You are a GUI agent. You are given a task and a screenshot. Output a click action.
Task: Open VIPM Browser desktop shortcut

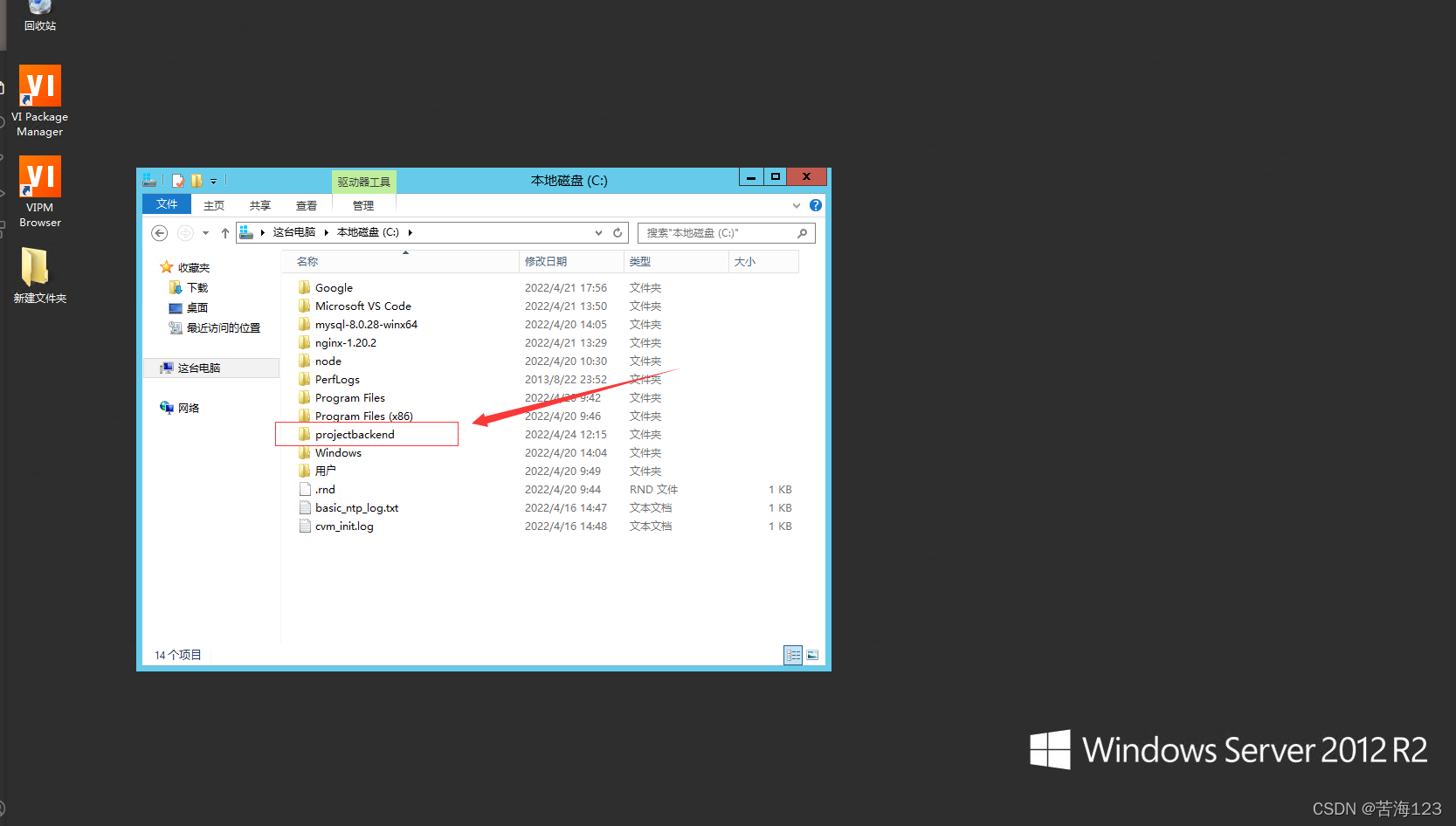click(x=39, y=192)
